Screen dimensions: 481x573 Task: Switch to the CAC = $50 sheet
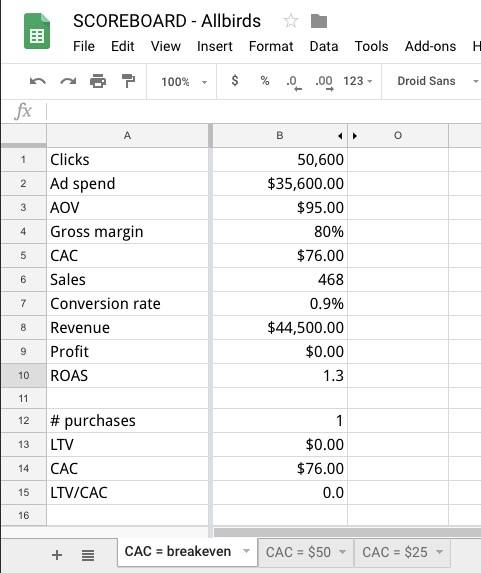point(298,552)
